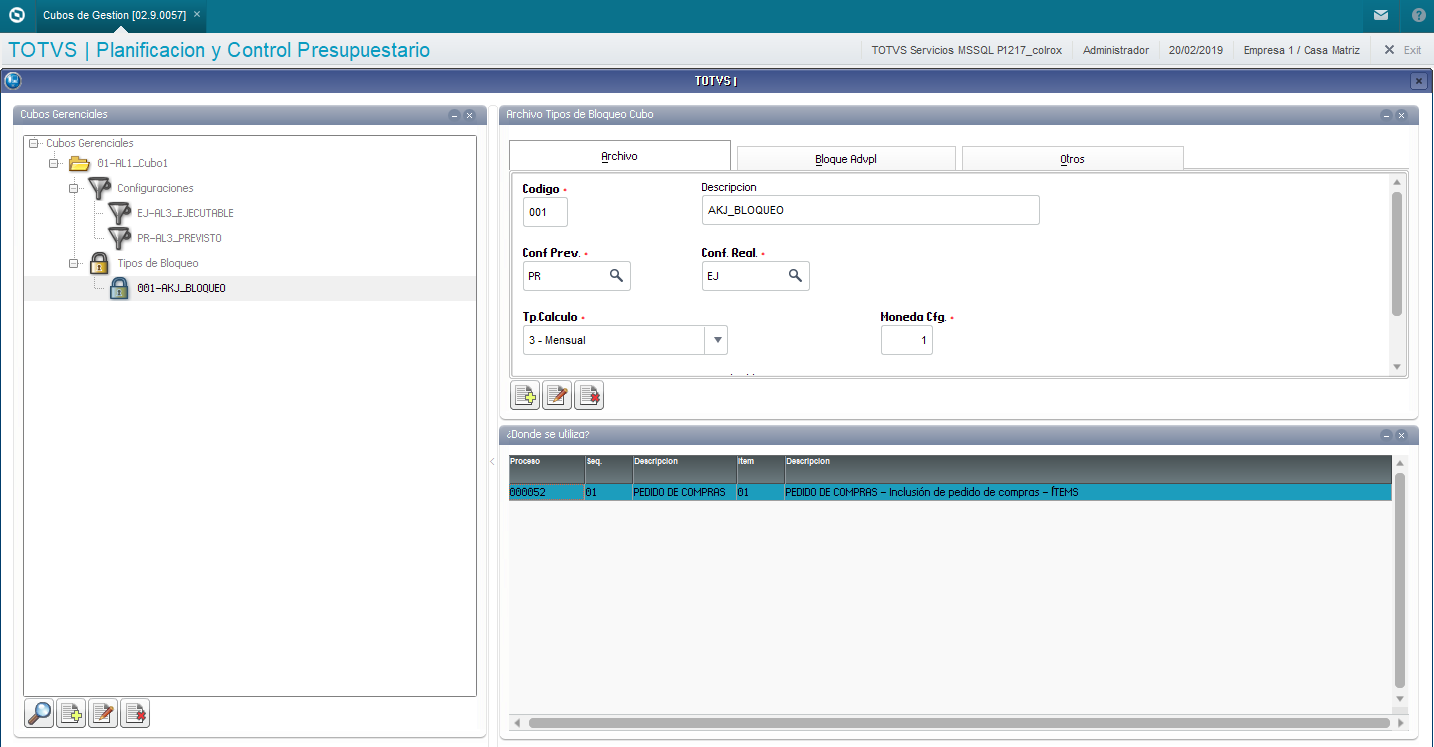
Task: Click the grid's horizontal scrollbar
Action: pyautogui.click(x=959, y=722)
